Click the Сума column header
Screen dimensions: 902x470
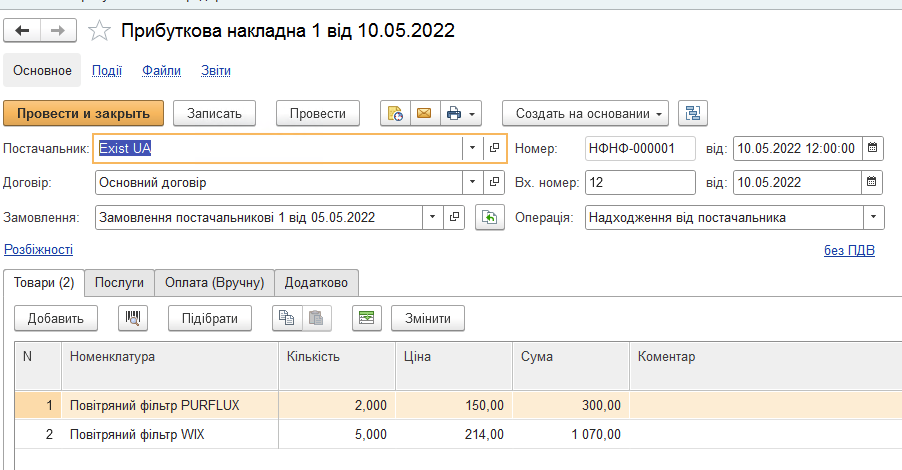[x=571, y=366]
